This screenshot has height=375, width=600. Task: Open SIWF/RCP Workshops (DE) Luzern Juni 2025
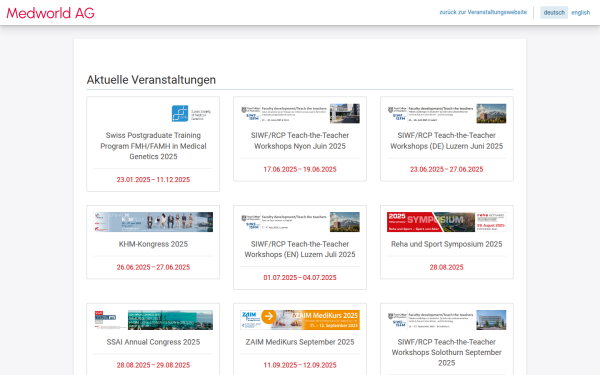pos(447,140)
